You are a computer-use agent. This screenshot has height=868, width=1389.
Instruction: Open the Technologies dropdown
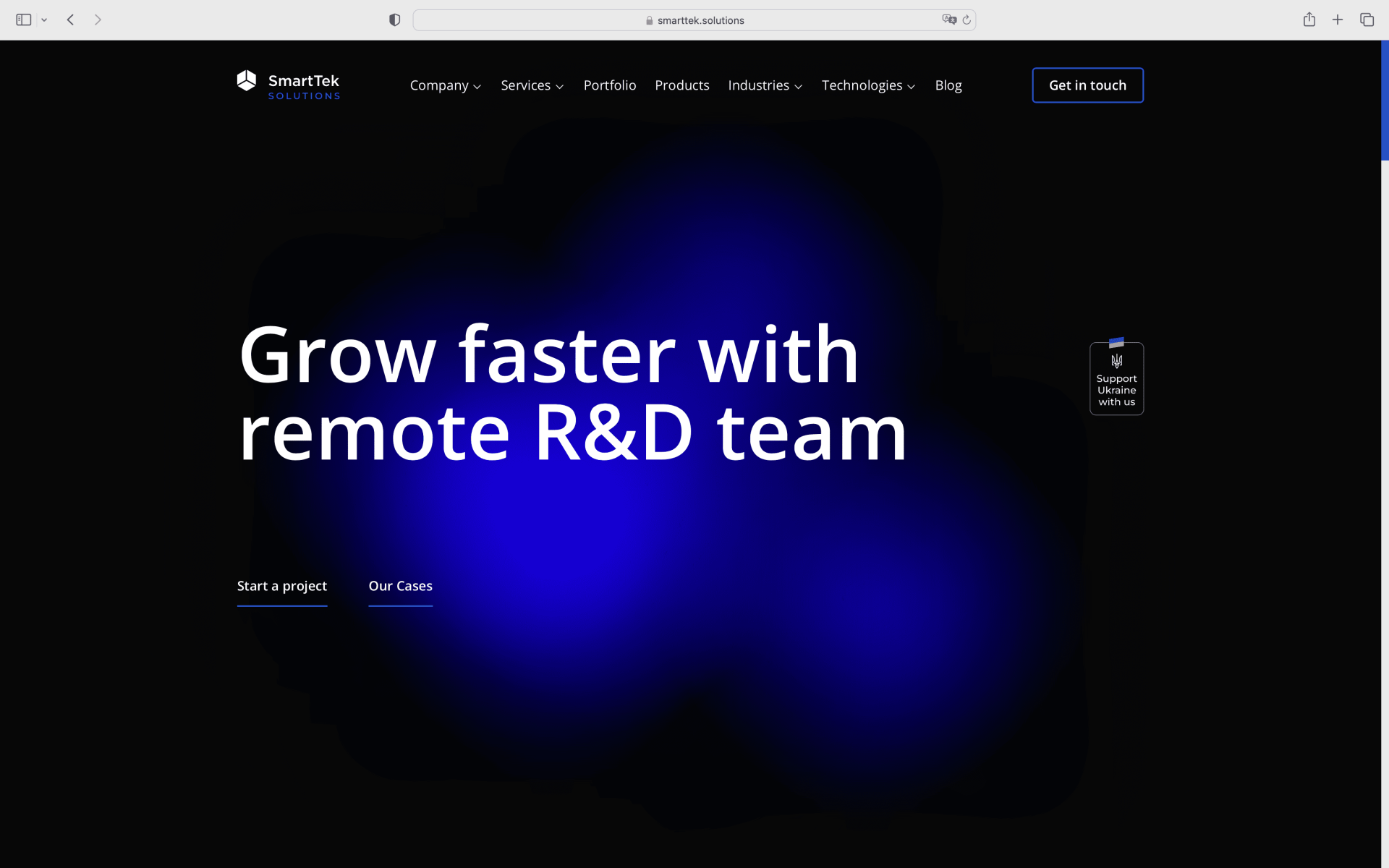(x=868, y=85)
